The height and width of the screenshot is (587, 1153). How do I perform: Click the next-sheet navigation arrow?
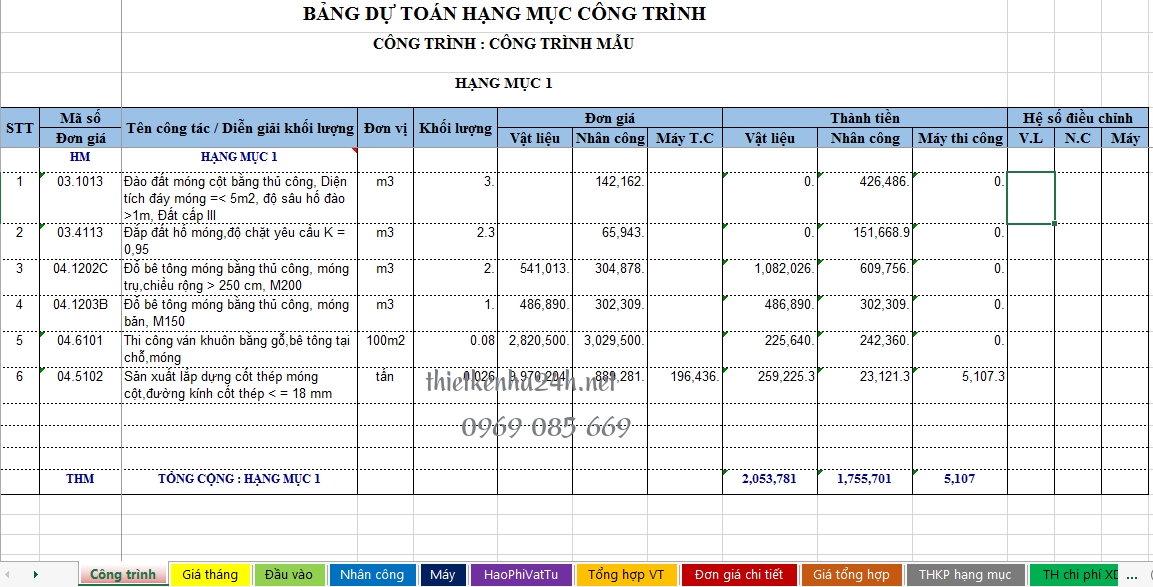(35, 574)
